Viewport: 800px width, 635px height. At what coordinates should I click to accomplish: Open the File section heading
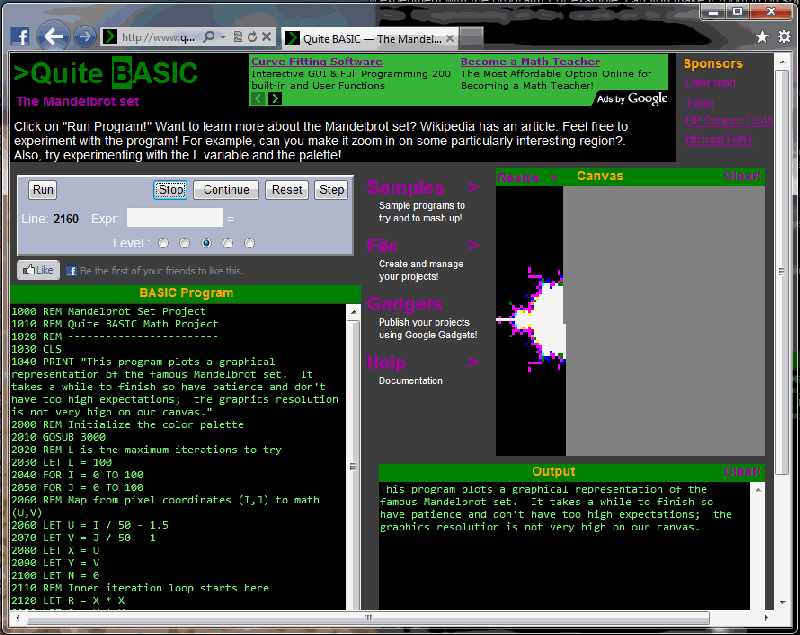(x=382, y=246)
